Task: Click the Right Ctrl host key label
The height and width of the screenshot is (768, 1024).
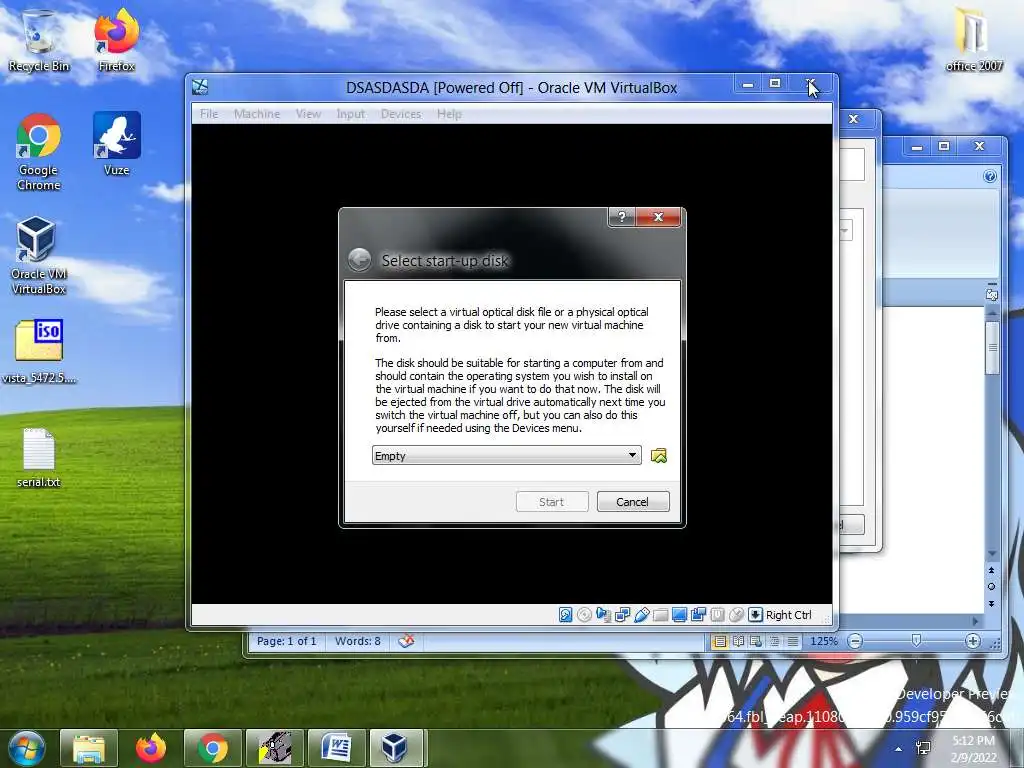Action: point(788,615)
